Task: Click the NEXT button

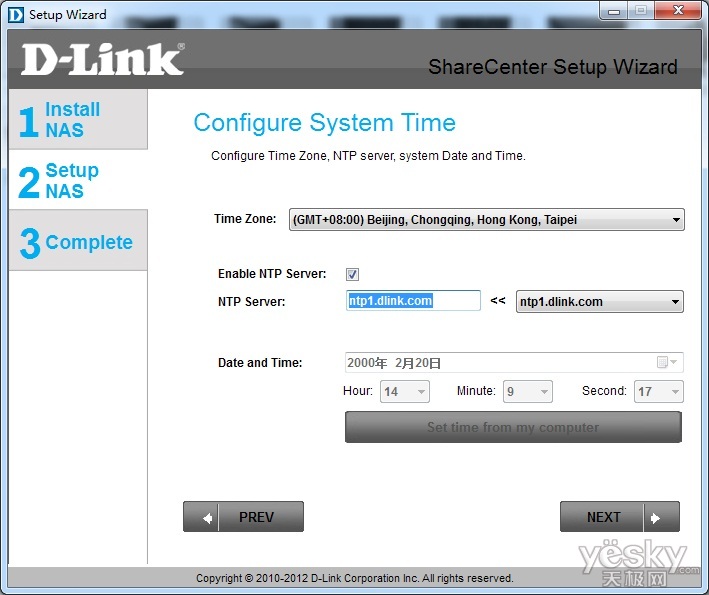Action: (x=620, y=516)
